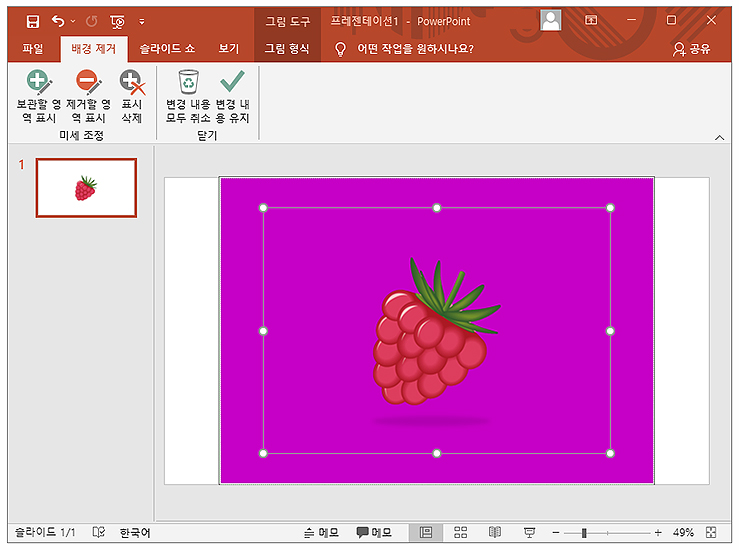The image size is (740, 551).
Task: Click the 어떤 작업을 원하시나요 search box
Action: (415, 49)
